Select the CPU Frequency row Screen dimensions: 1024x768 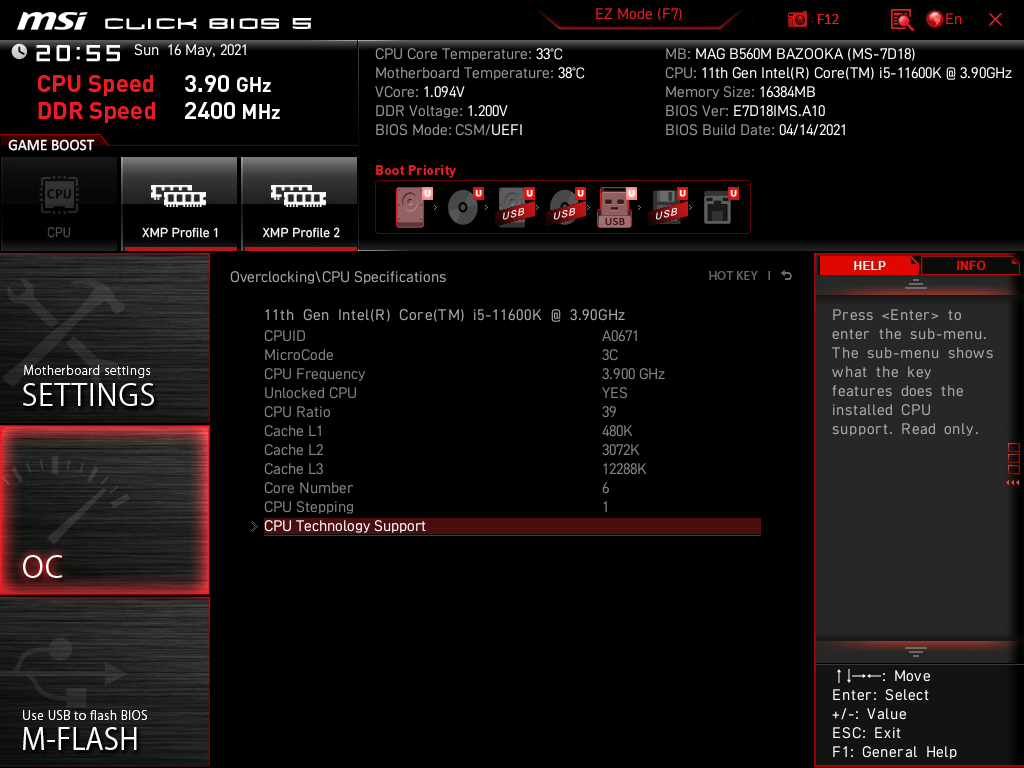click(512, 374)
